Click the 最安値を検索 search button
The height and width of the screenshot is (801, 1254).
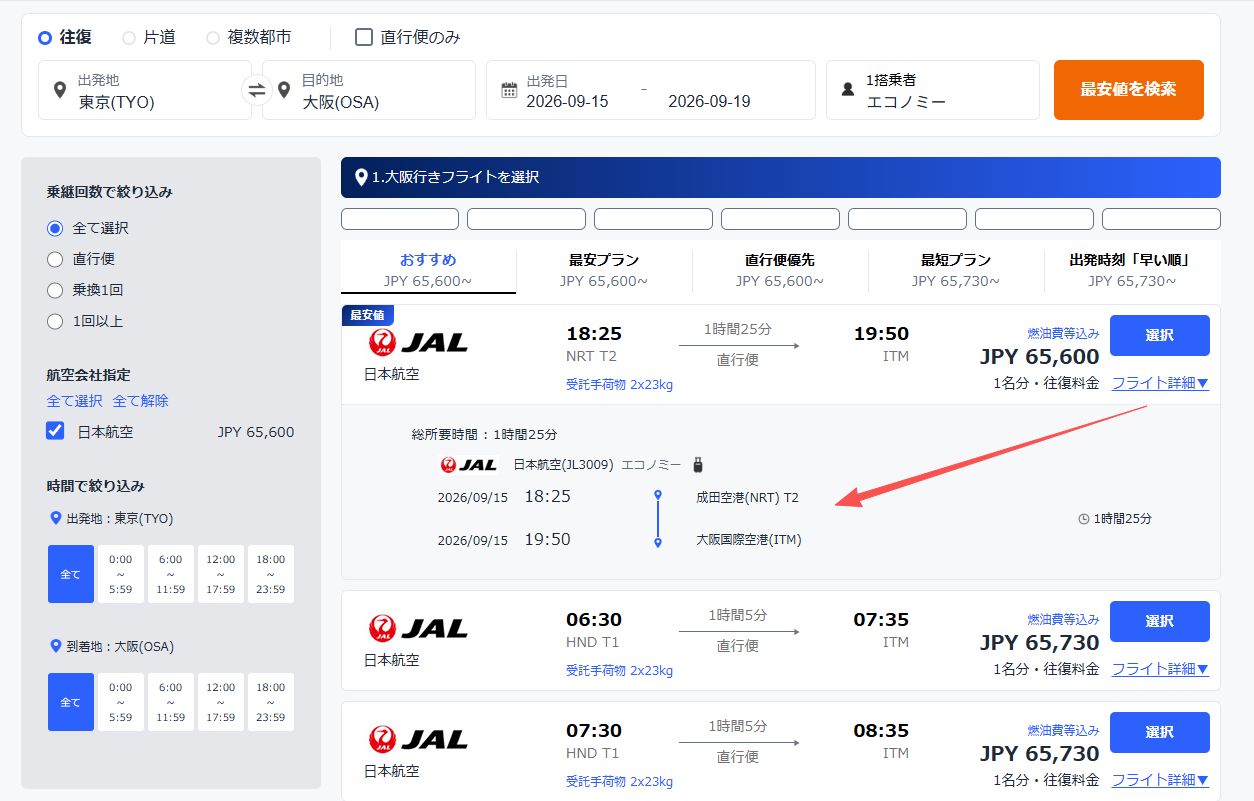pos(1129,90)
